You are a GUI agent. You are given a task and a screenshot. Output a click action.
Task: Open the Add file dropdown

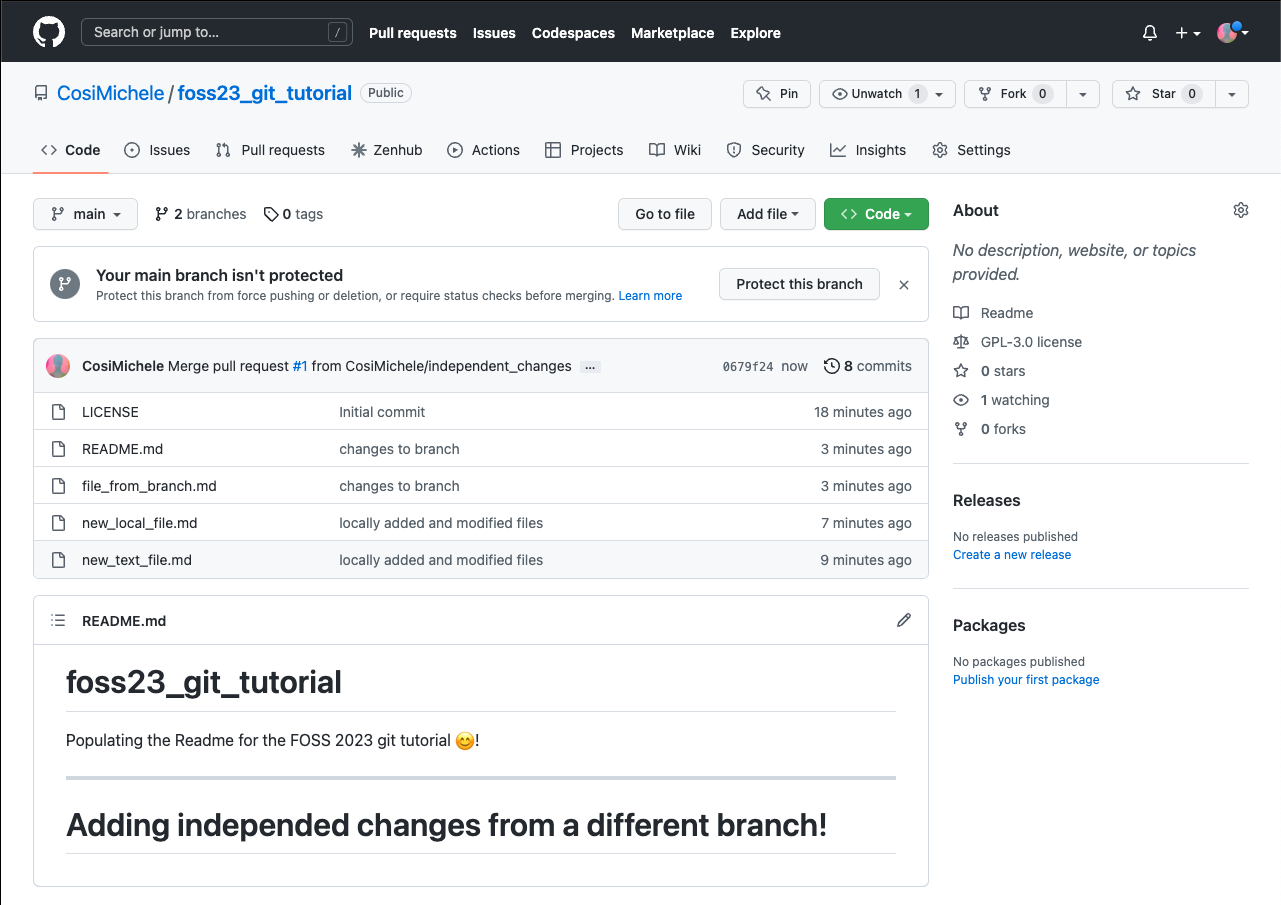coord(768,214)
